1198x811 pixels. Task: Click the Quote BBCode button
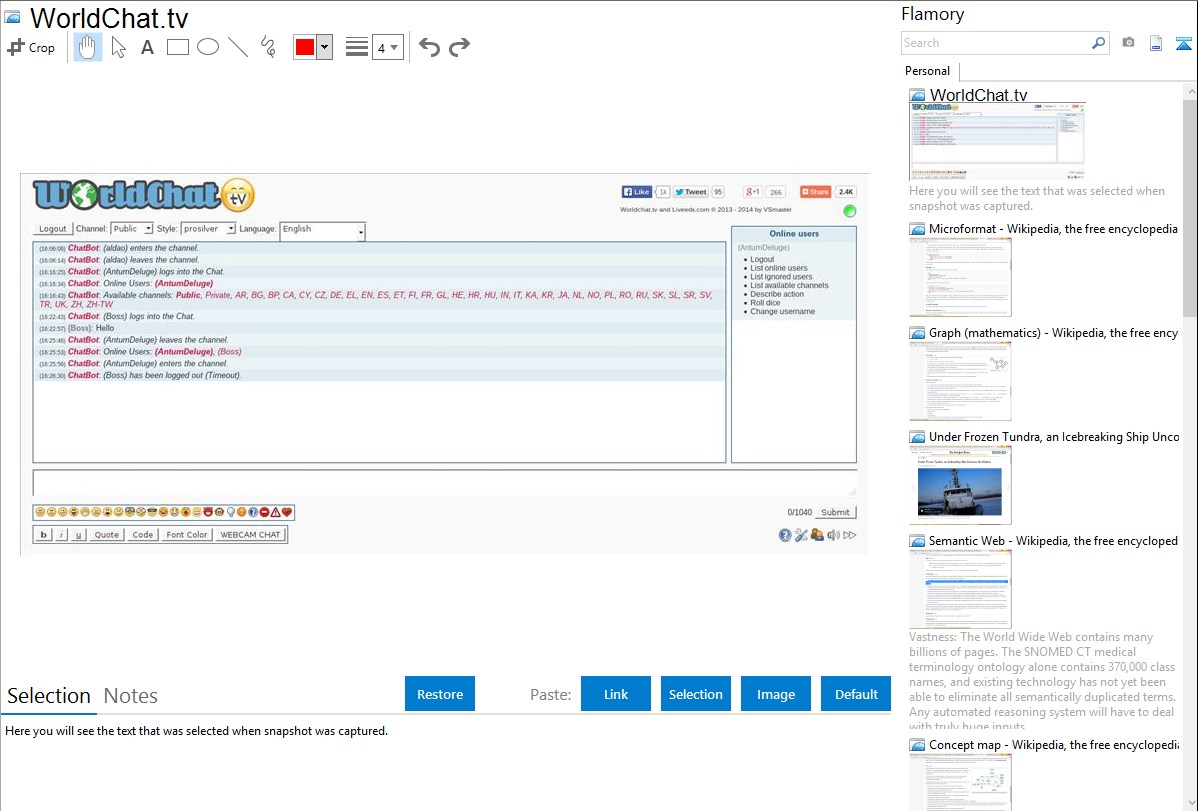click(106, 534)
